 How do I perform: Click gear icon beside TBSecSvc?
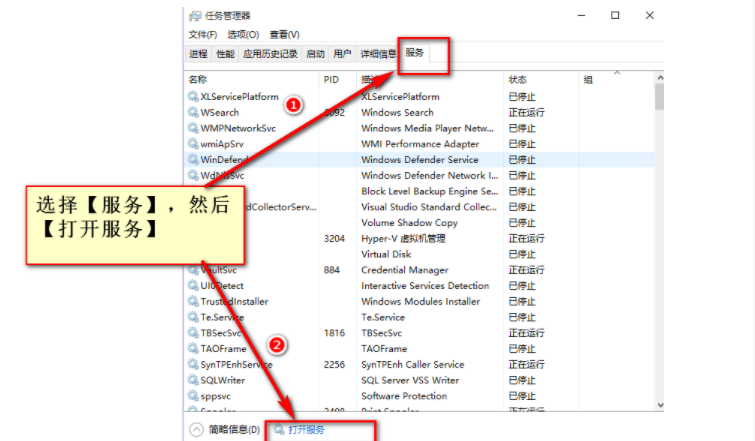(x=193, y=333)
